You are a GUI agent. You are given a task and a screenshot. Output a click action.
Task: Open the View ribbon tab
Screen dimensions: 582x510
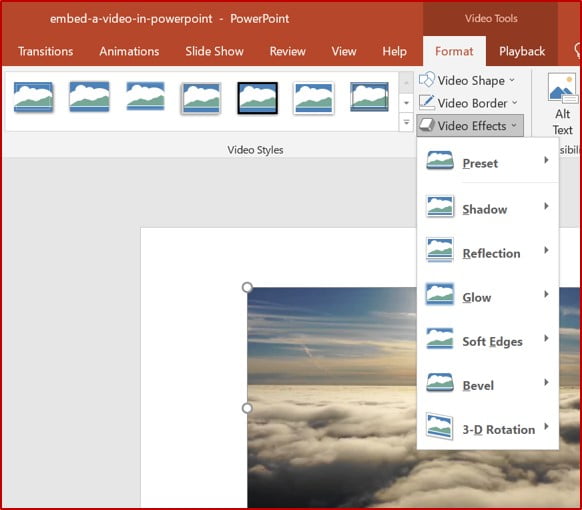(x=344, y=51)
